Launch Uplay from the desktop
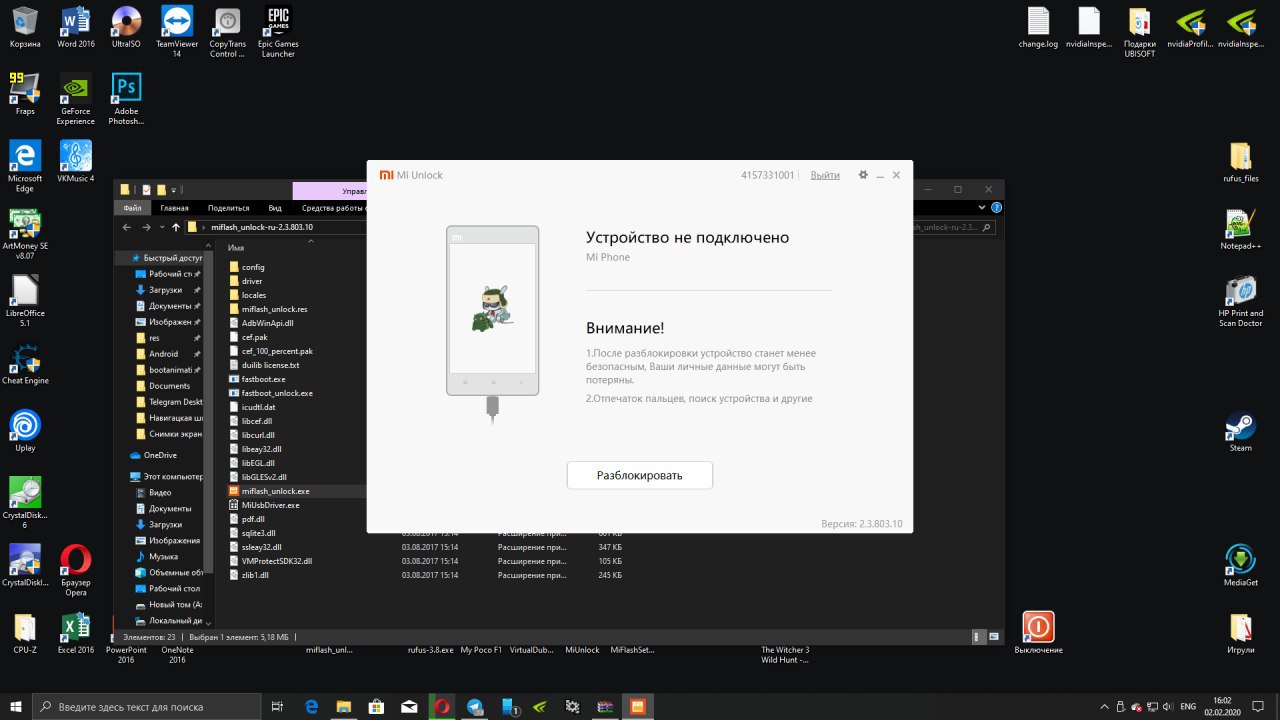 pos(25,431)
